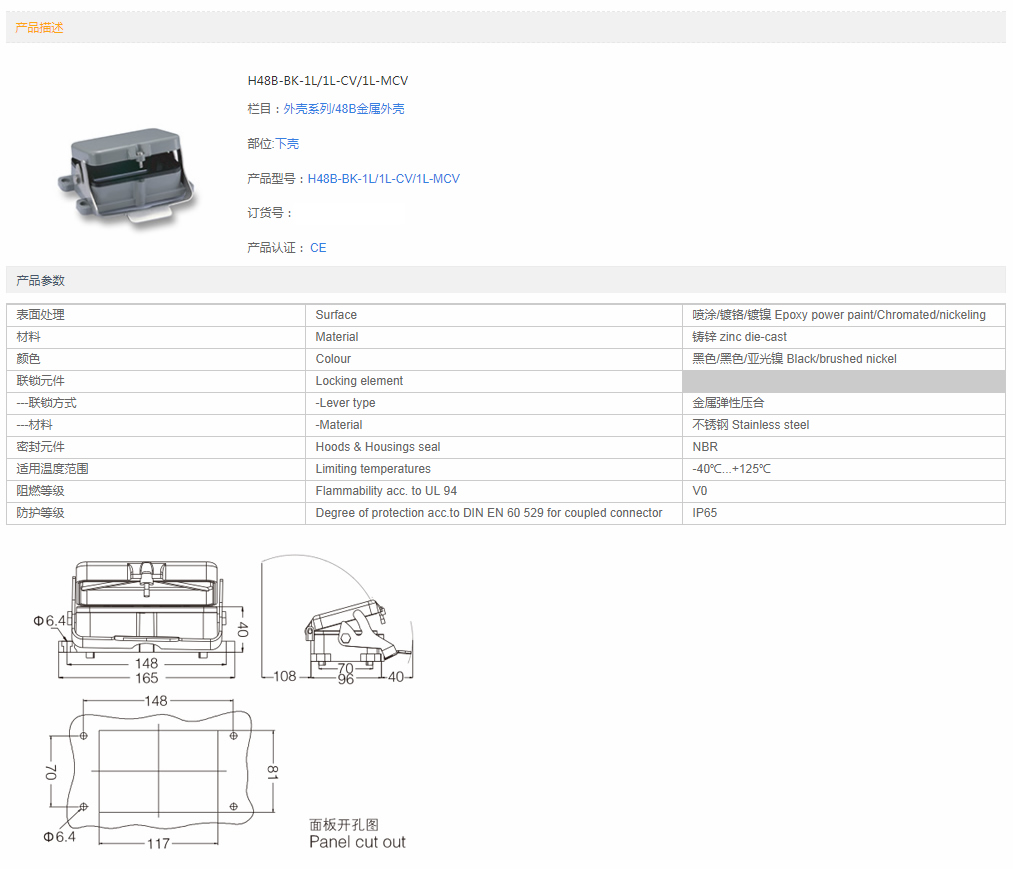Click the 铸锌 zinc die-cast material cell

739,337
